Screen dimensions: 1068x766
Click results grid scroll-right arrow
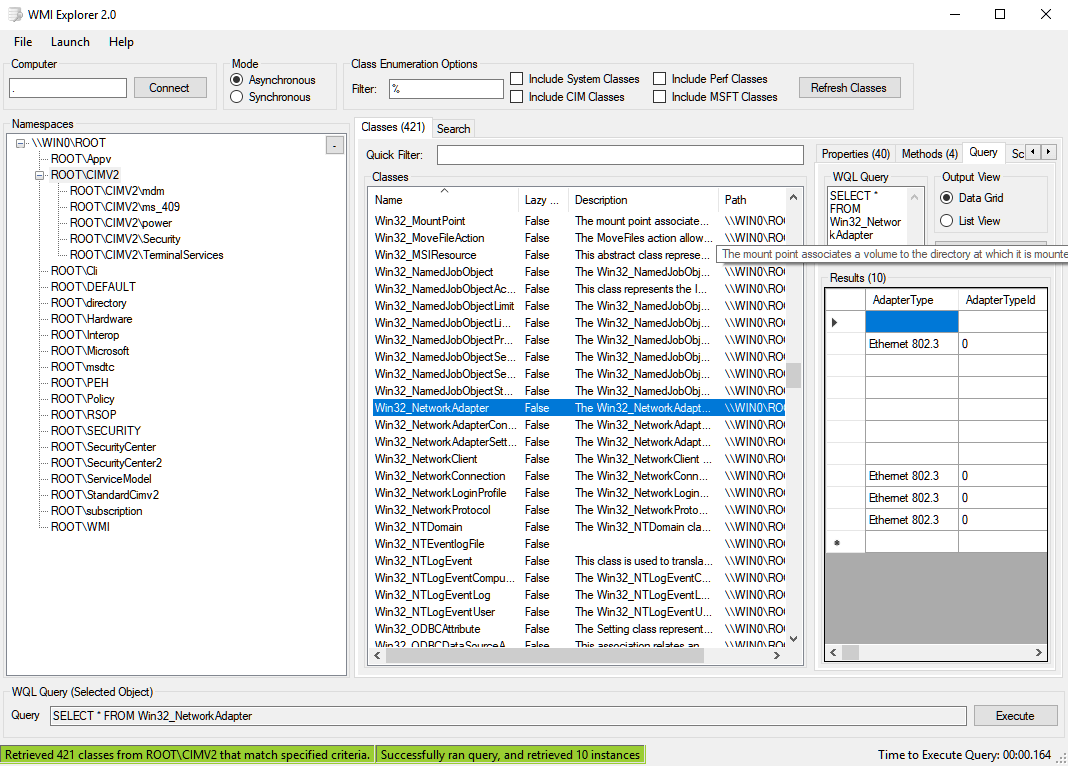point(1039,652)
